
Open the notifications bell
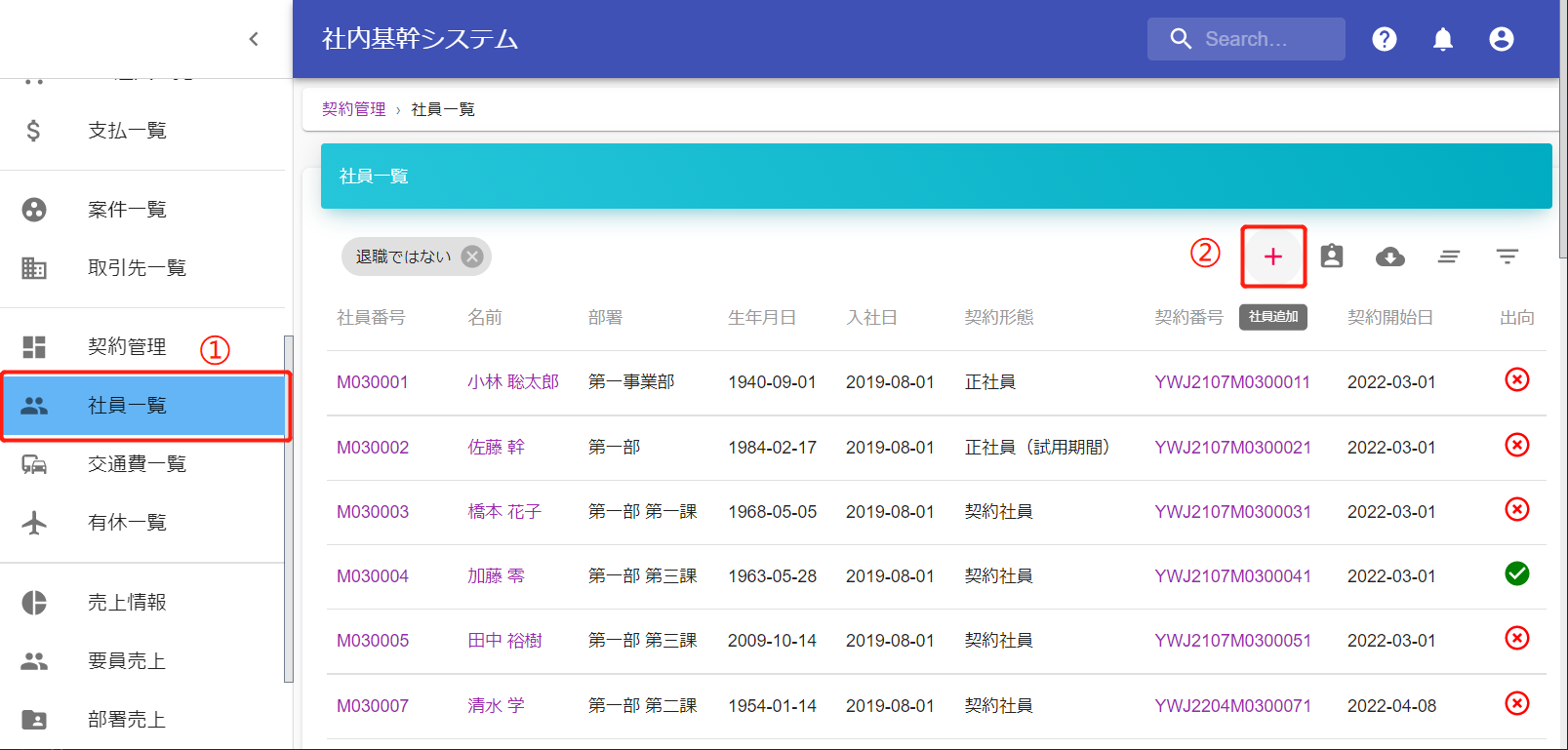pyautogui.click(x=1442, y=39)
